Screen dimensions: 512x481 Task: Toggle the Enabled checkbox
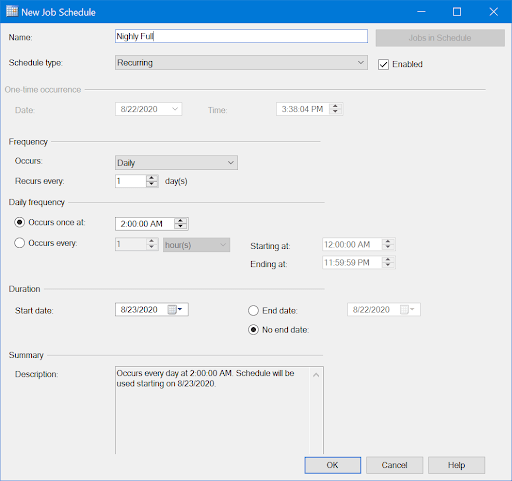(383, 64)
